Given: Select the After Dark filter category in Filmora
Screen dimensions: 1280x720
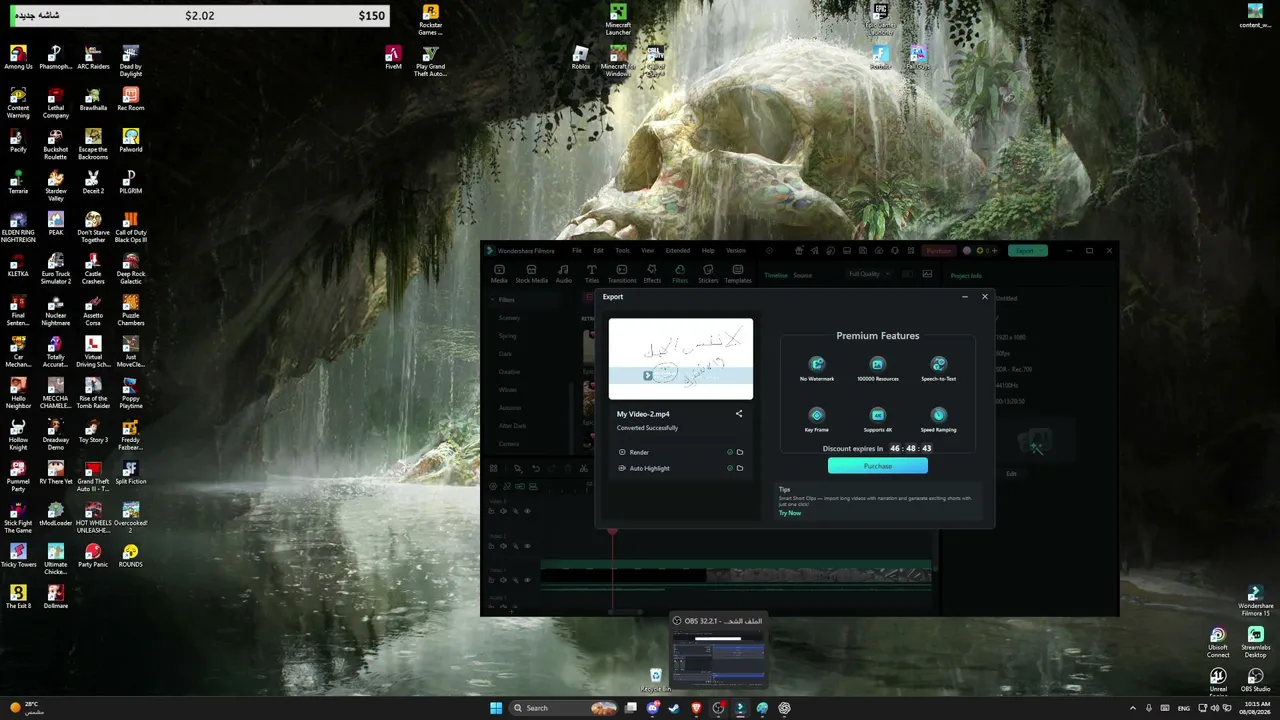Looking at the screenshot, I should [512, 426].
